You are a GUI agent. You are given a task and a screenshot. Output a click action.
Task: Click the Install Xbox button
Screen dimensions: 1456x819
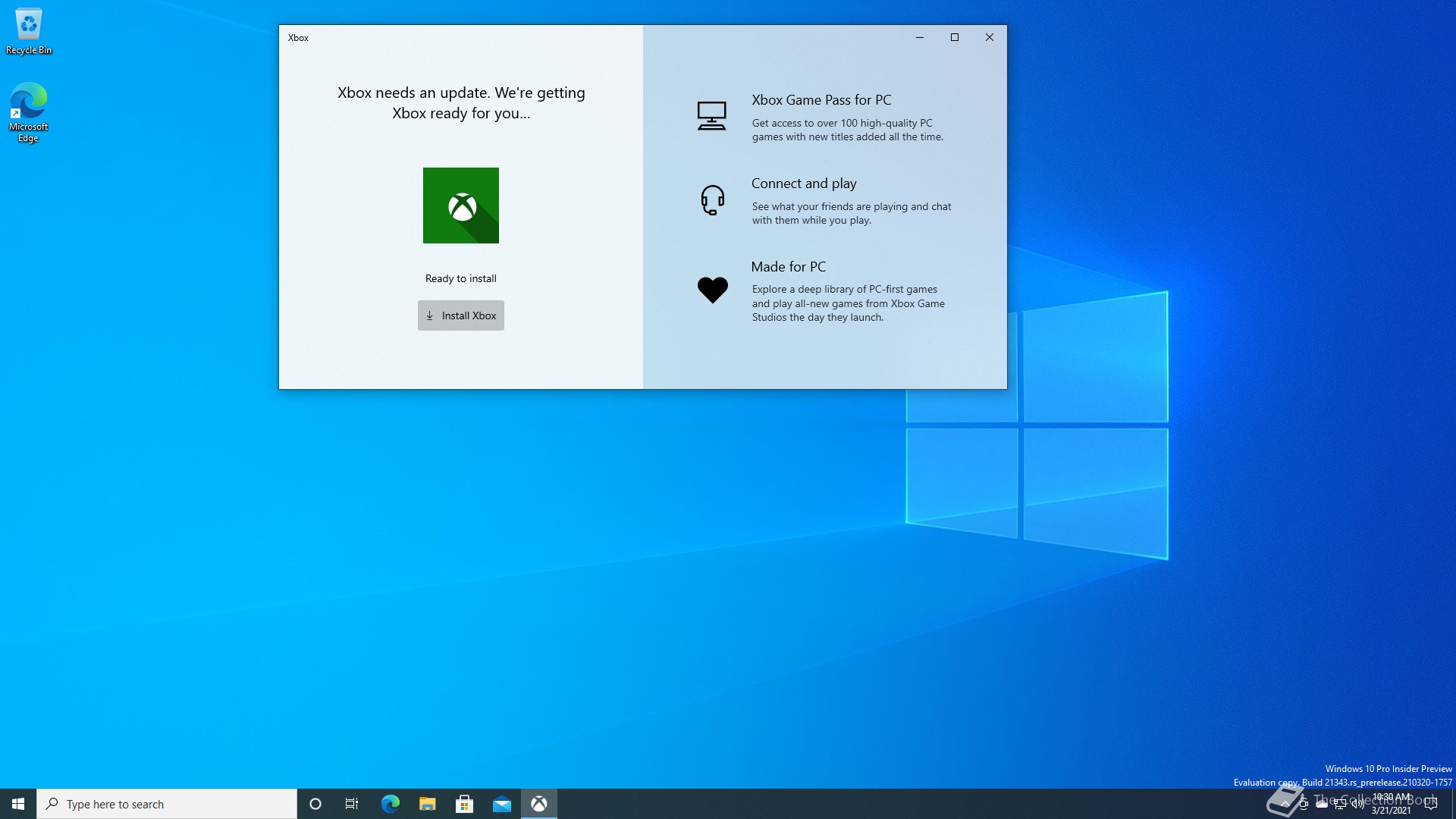pyautogui.click(x=460, y=315)
